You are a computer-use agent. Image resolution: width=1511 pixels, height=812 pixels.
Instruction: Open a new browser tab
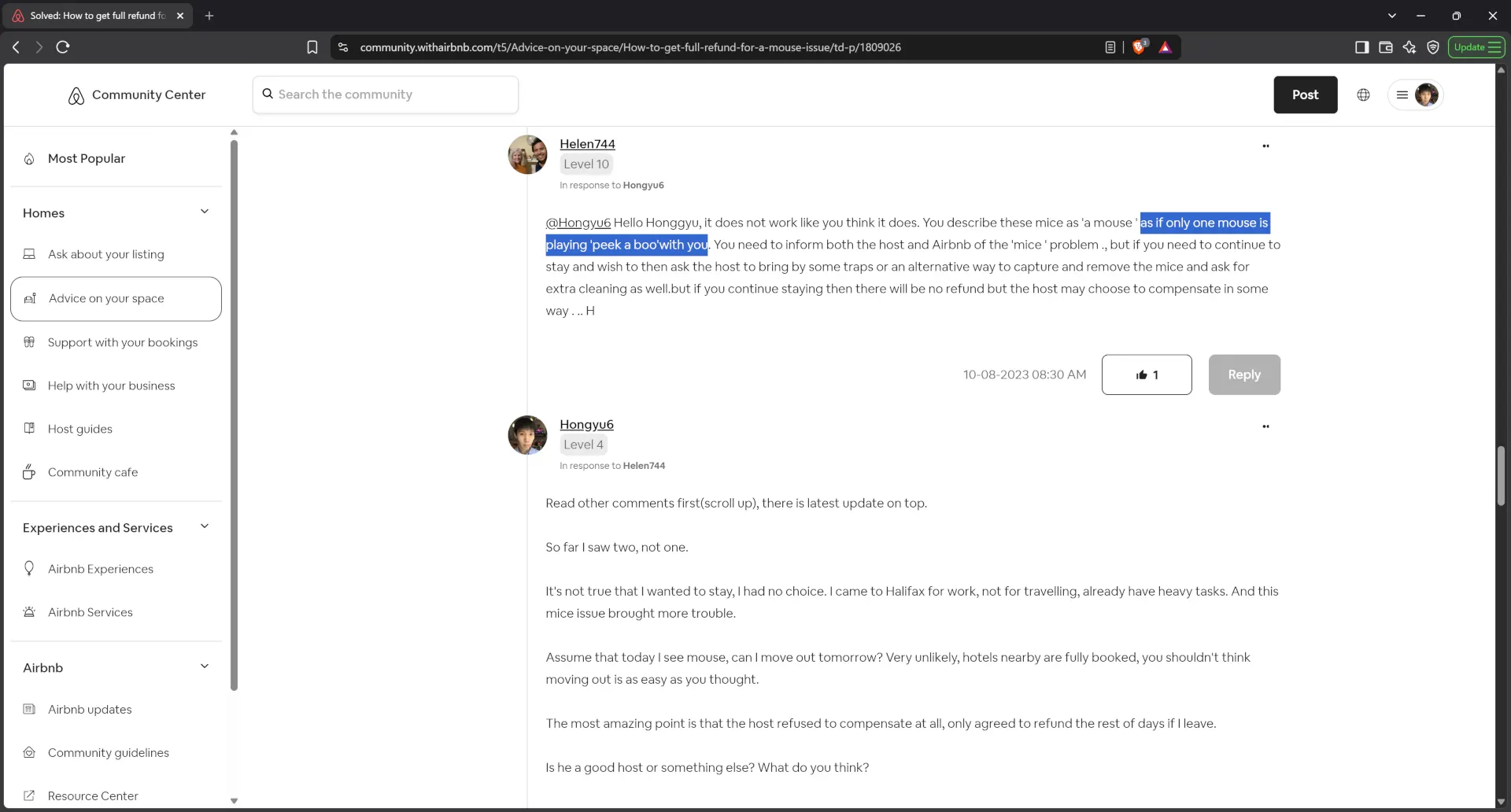[209, 16]
